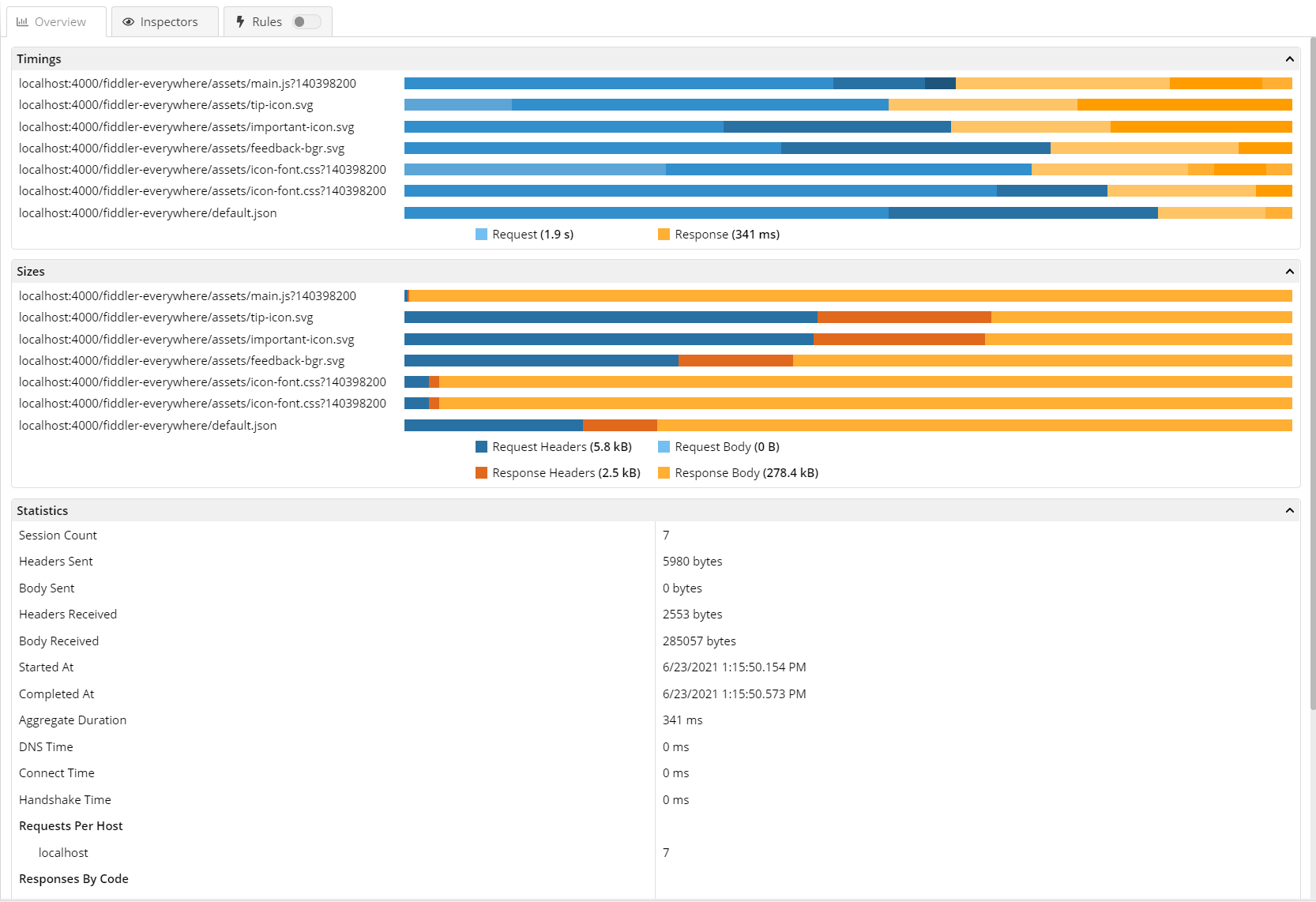Switch to the Overview tab

click(56, 22)
